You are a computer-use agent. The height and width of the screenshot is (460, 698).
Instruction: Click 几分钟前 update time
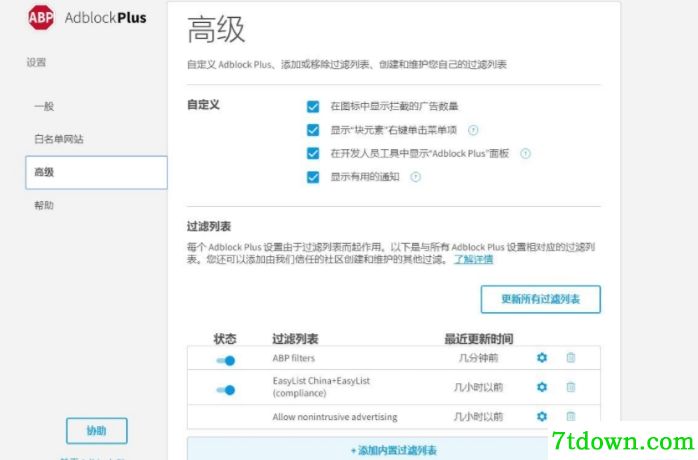pyautogui.click(x=479, y=358)
